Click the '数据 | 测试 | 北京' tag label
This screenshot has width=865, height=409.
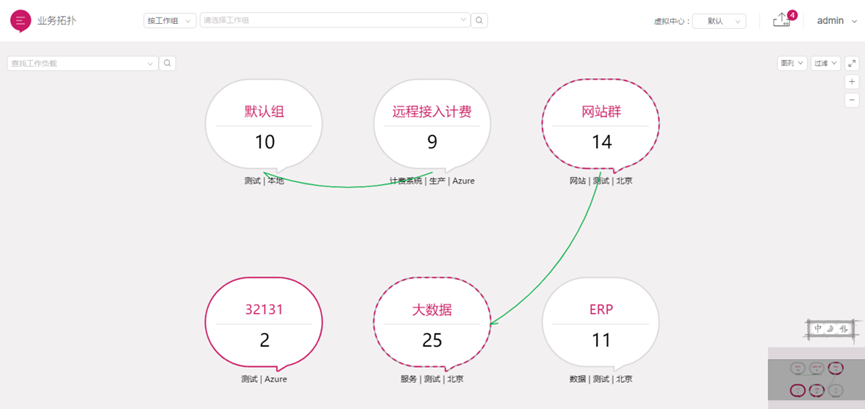click(601, 379)
